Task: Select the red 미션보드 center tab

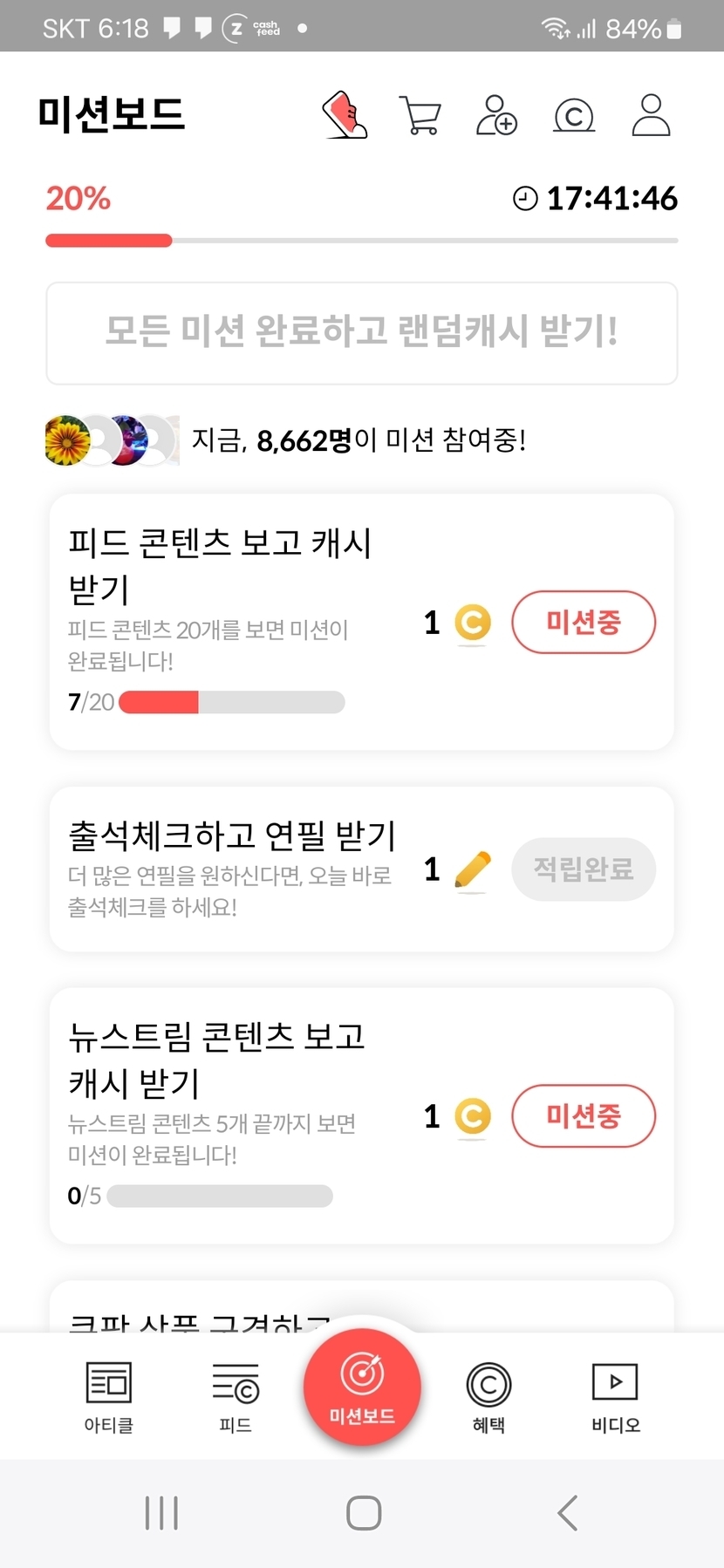Action: [362, 1387]
